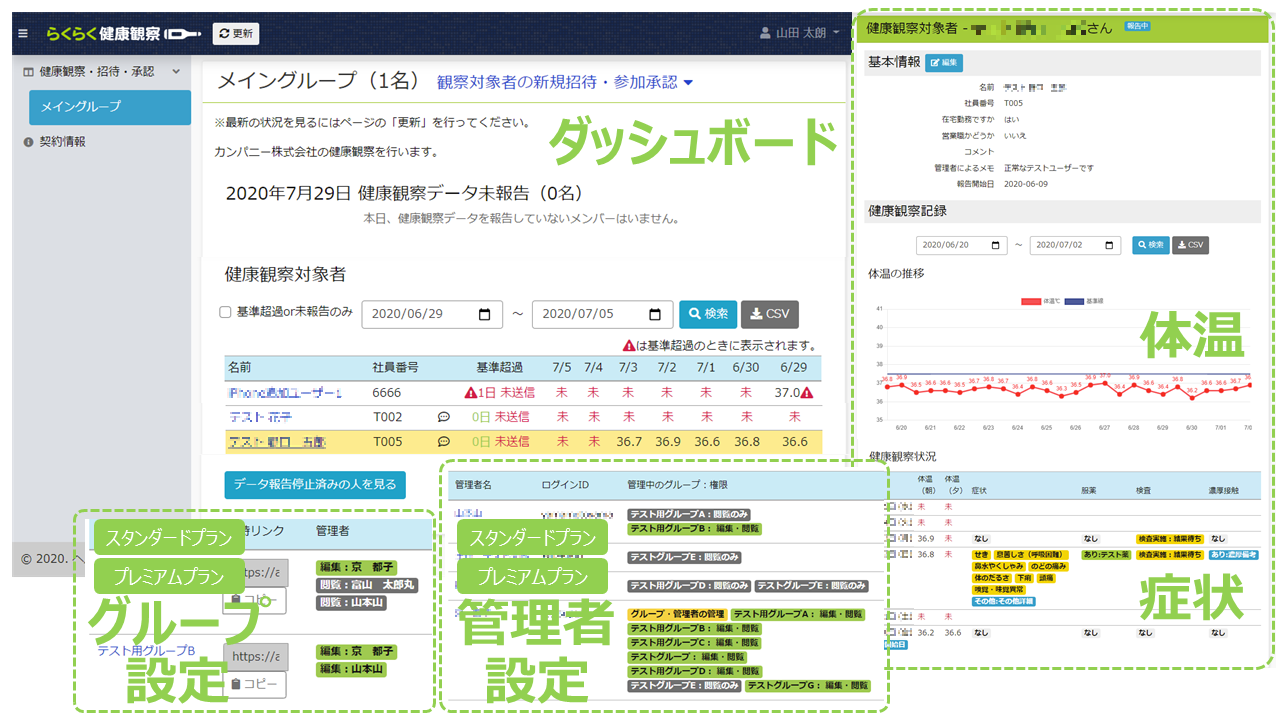Click the 36.9 value in the 7/2 column
This screenshot has width=1280, height=720.
[x=667, y=441]
